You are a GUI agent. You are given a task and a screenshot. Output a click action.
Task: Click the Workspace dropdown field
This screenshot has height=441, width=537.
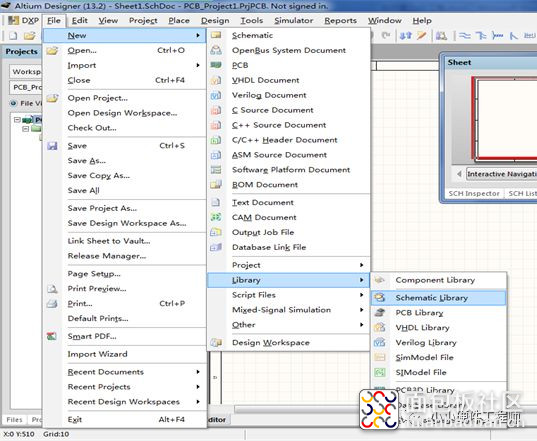pyautogui.click(x=26, y=72)
